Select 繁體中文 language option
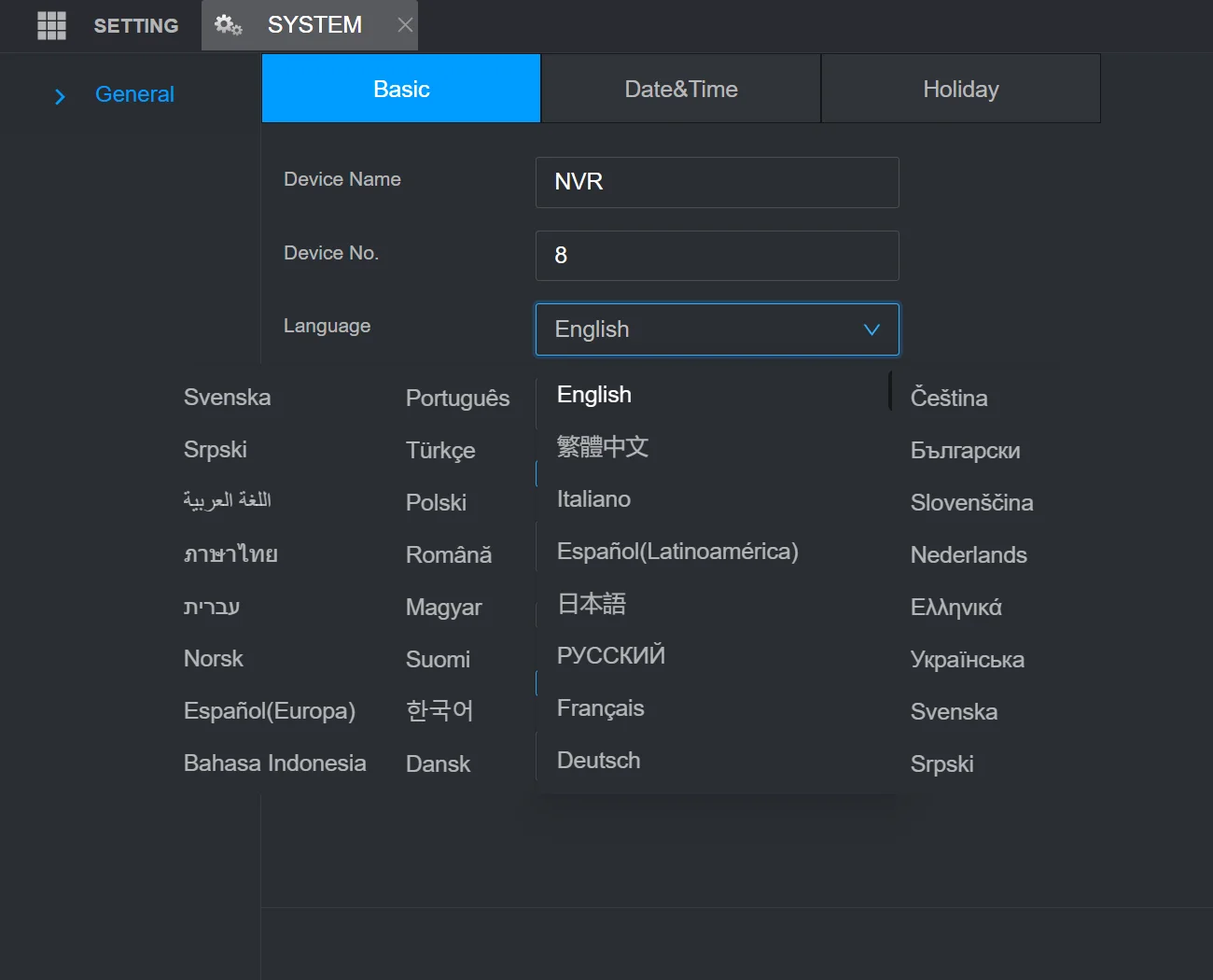The image size is (1213, 980). 602,446
